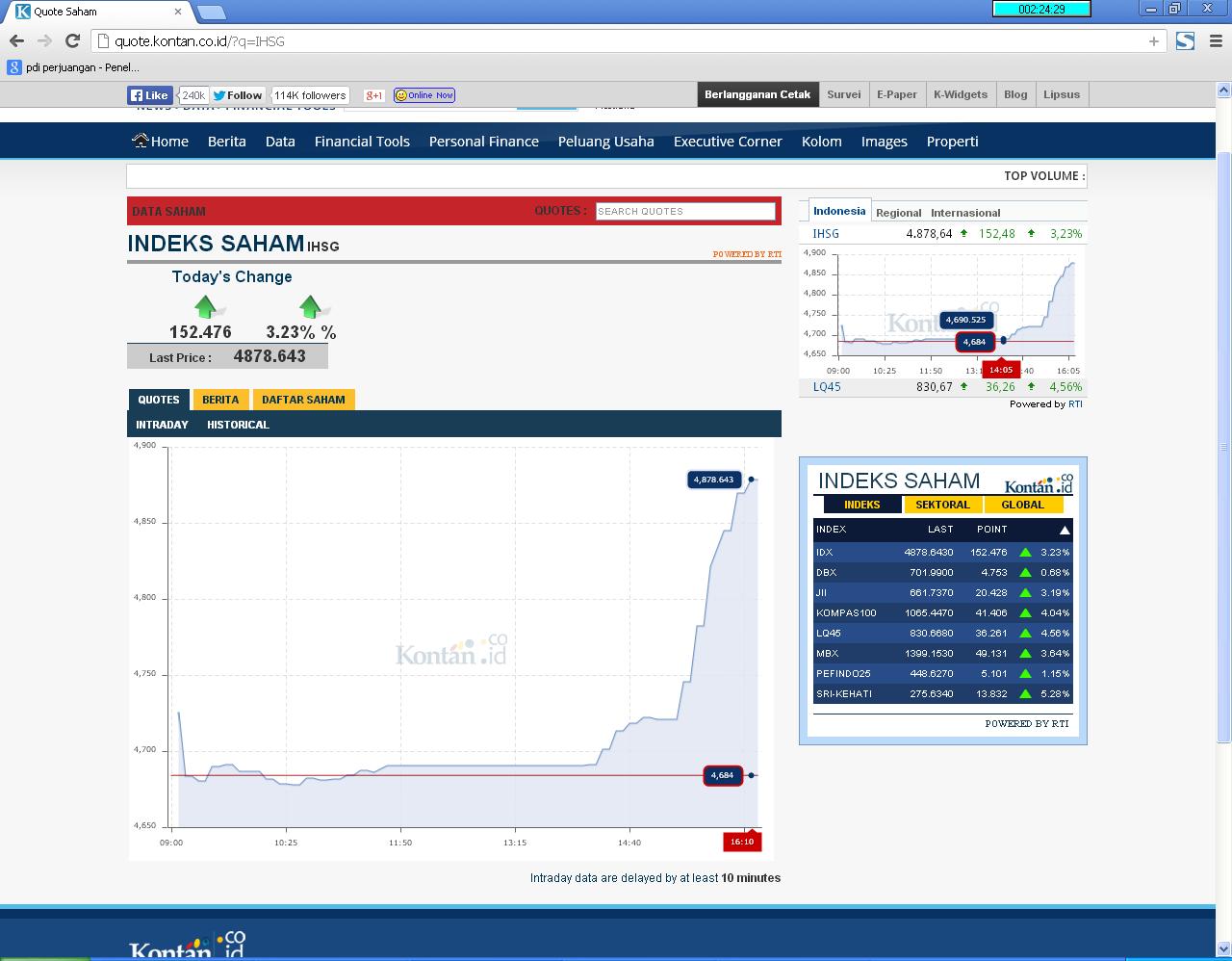Click the scrollbar up arrow
The image size is (1232, 961).
click(x=1224, y=90)
